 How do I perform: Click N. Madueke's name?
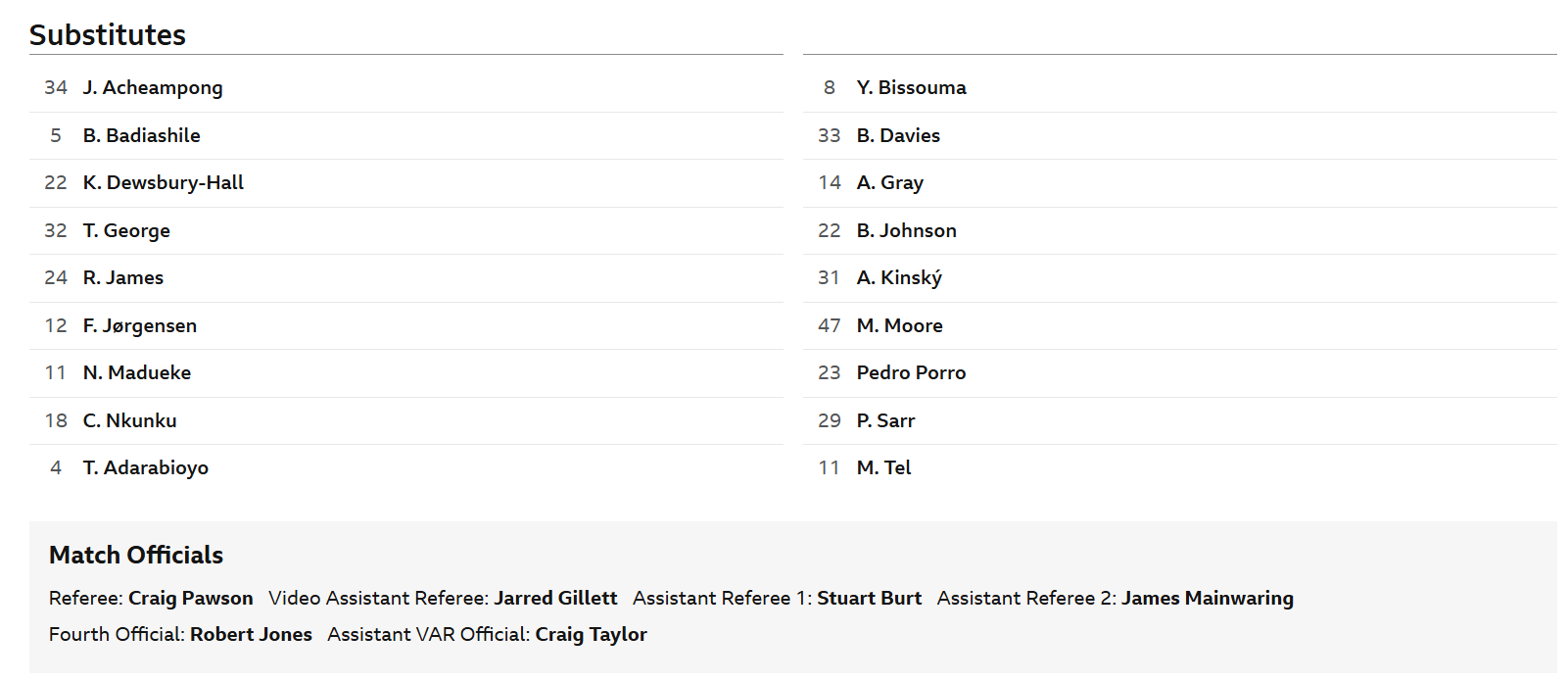137,373
